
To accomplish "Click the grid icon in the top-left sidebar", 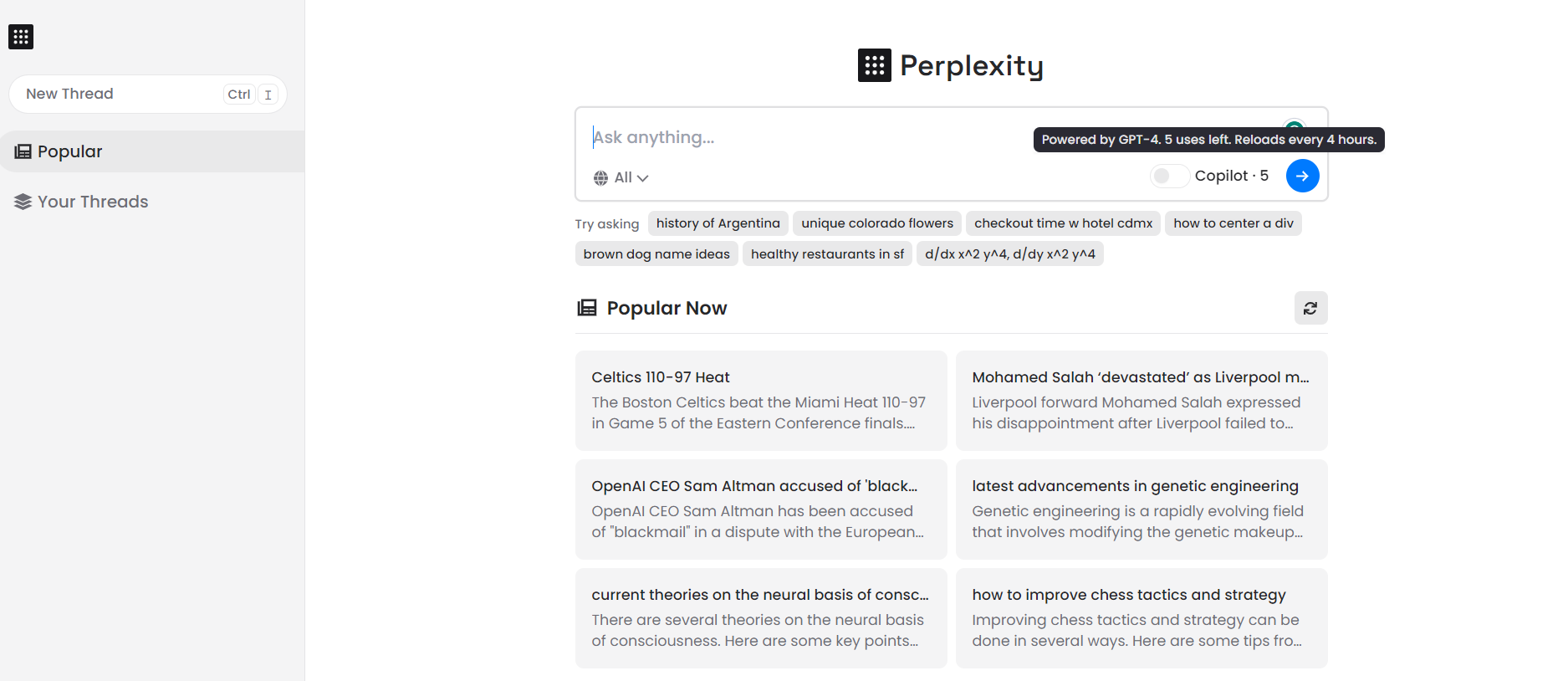I will (x=20, y=37).
